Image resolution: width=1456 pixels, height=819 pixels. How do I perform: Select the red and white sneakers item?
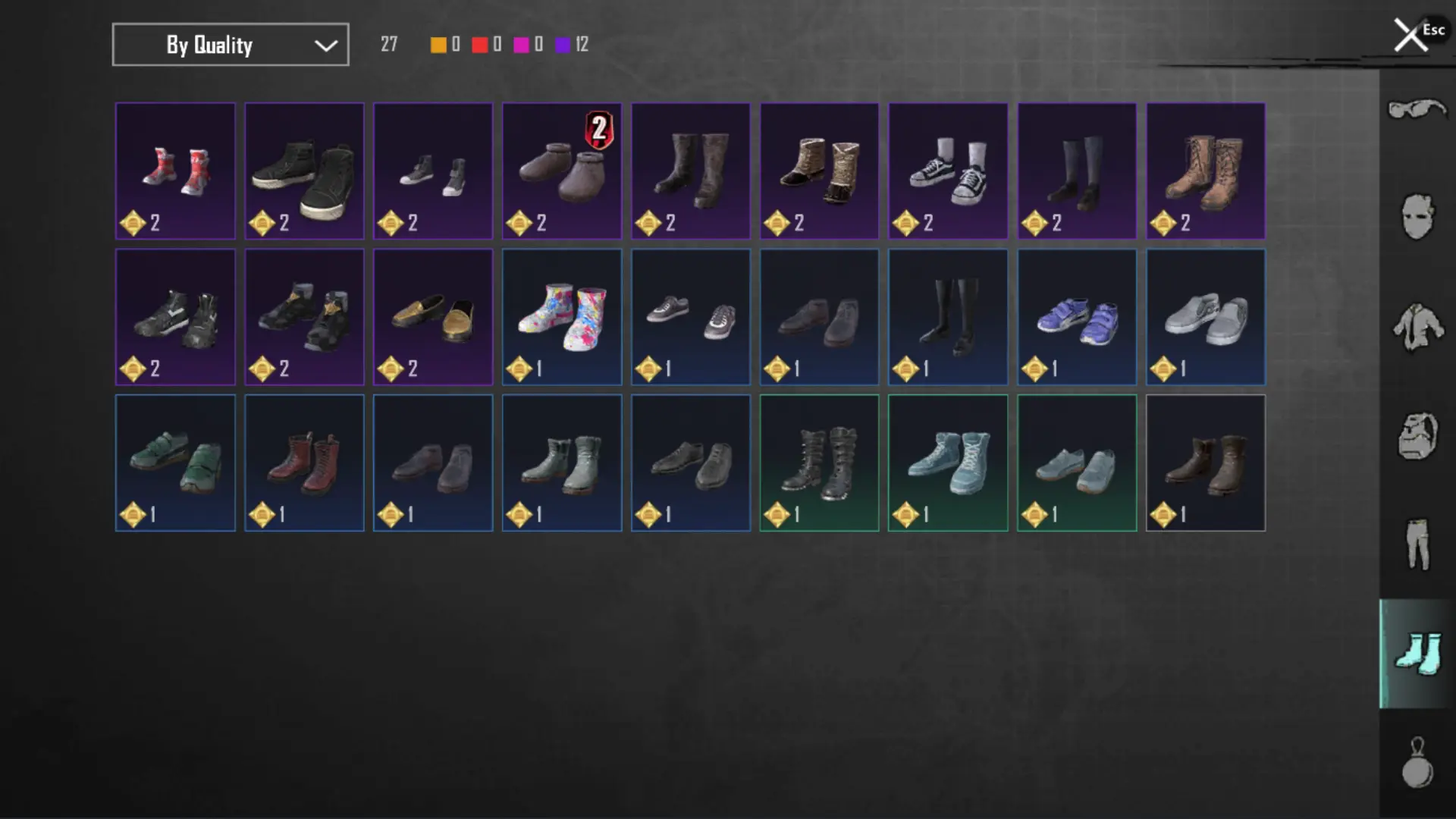(175, 171)
